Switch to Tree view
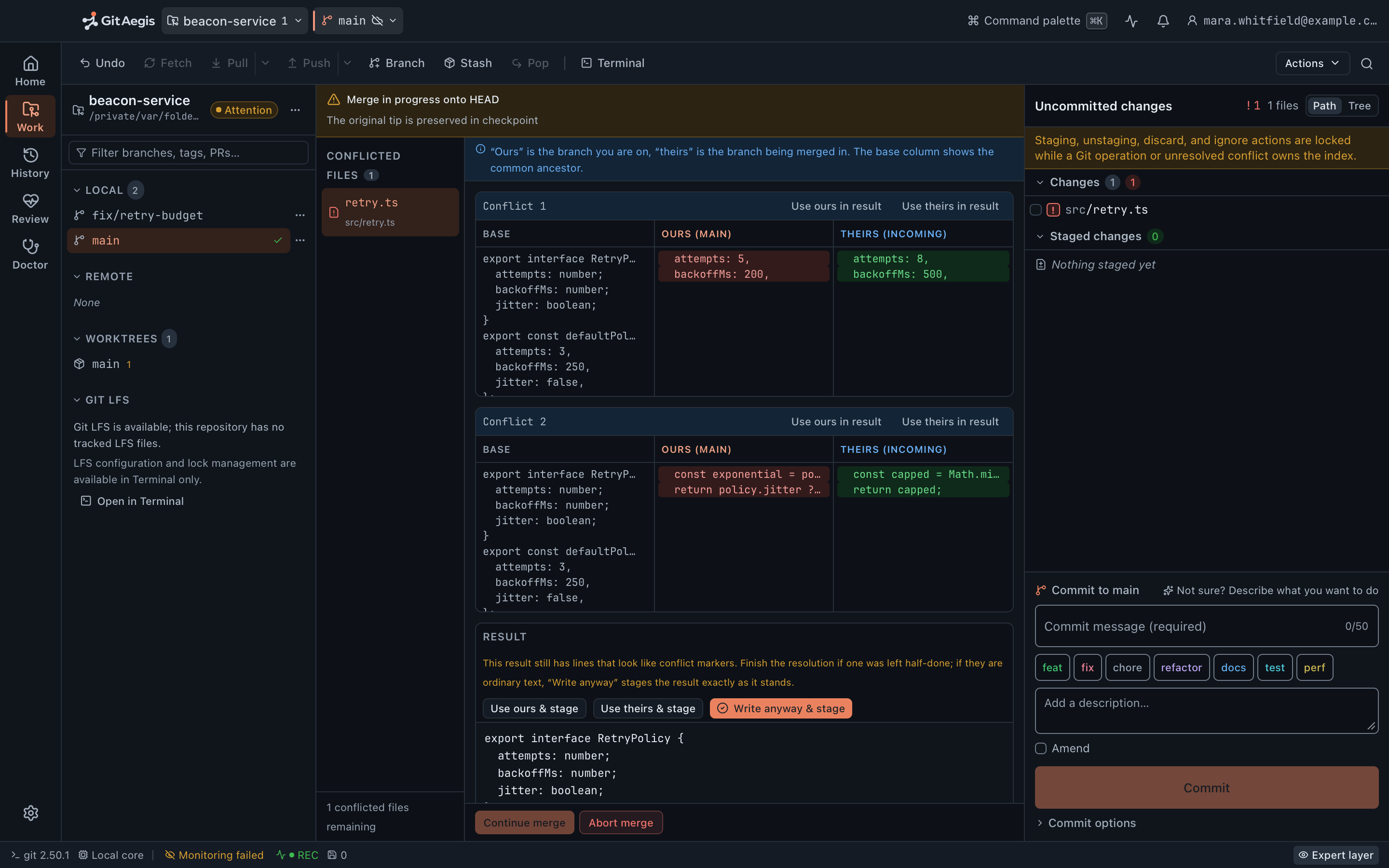The height and width of the screenshot is (868, 1389). pos(1359,106)
